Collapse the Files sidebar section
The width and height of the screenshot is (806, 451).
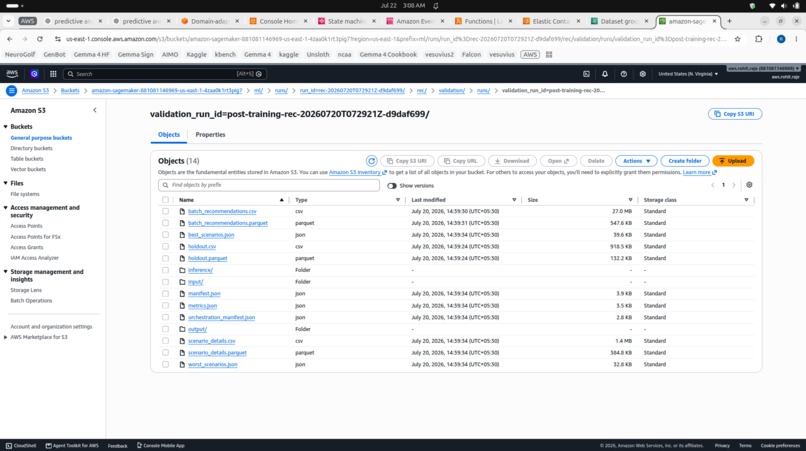point(6,183)
